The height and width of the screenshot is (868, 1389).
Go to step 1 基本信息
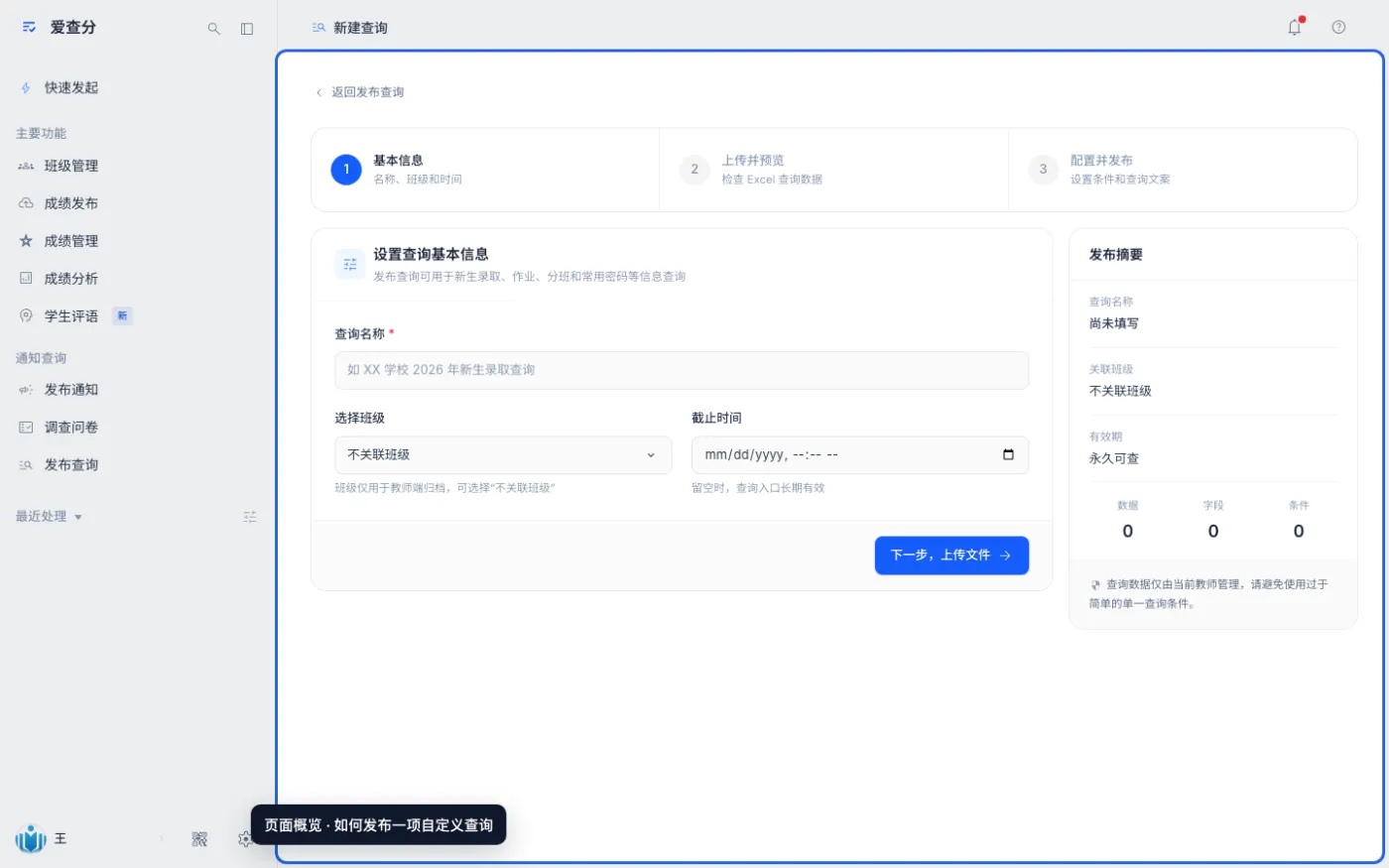[485, 170]
